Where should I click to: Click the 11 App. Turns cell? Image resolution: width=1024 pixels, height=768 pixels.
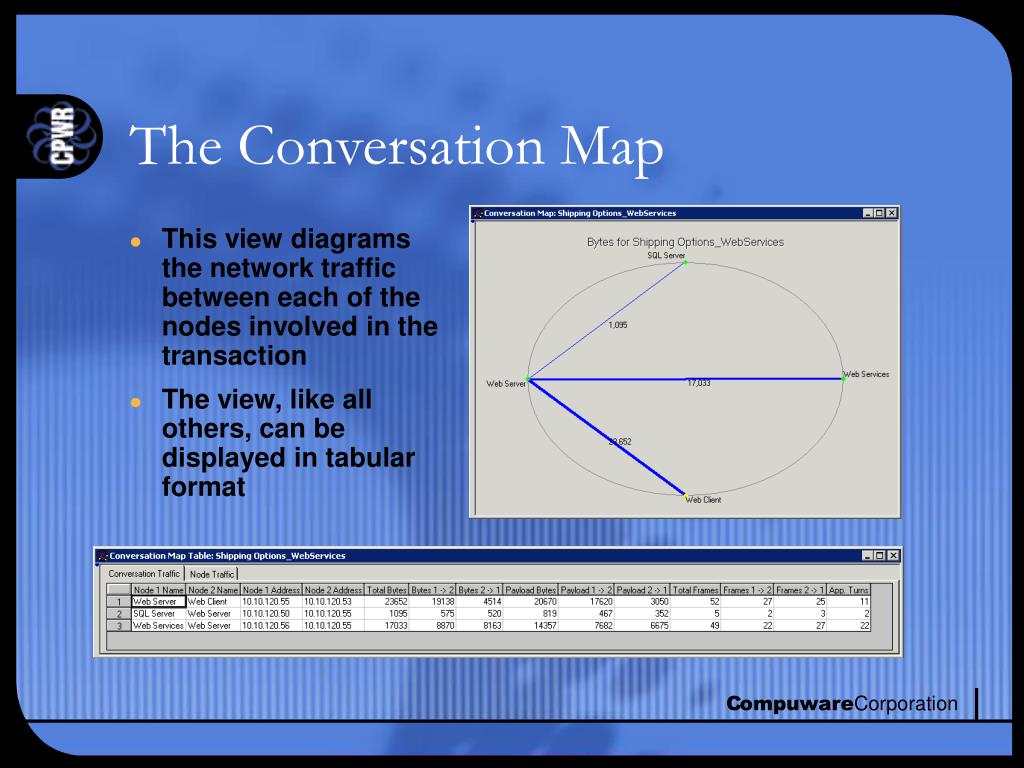[848, 601]
